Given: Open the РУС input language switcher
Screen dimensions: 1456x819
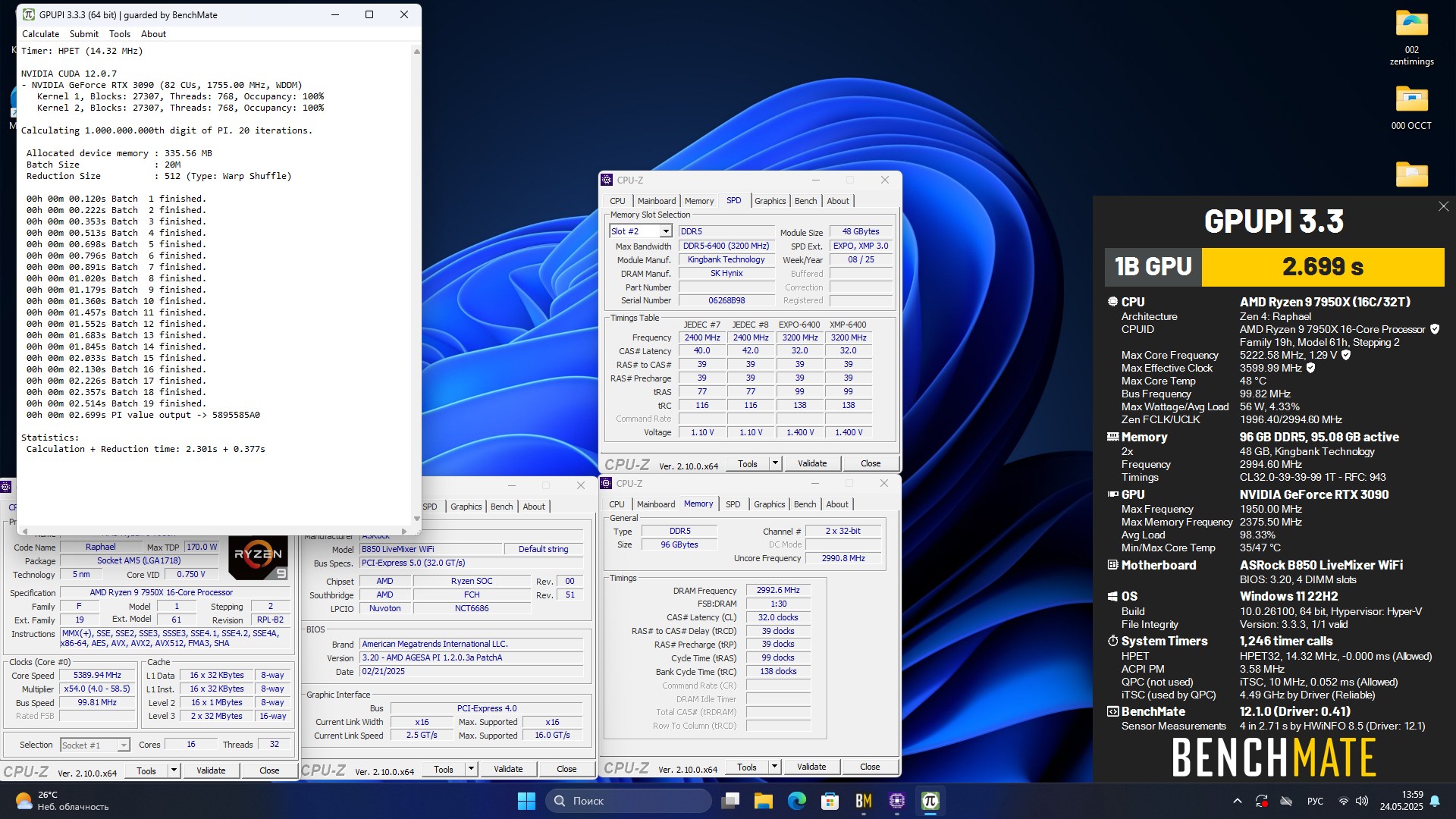Looking at the screenshot, I should coord(1315,801).
